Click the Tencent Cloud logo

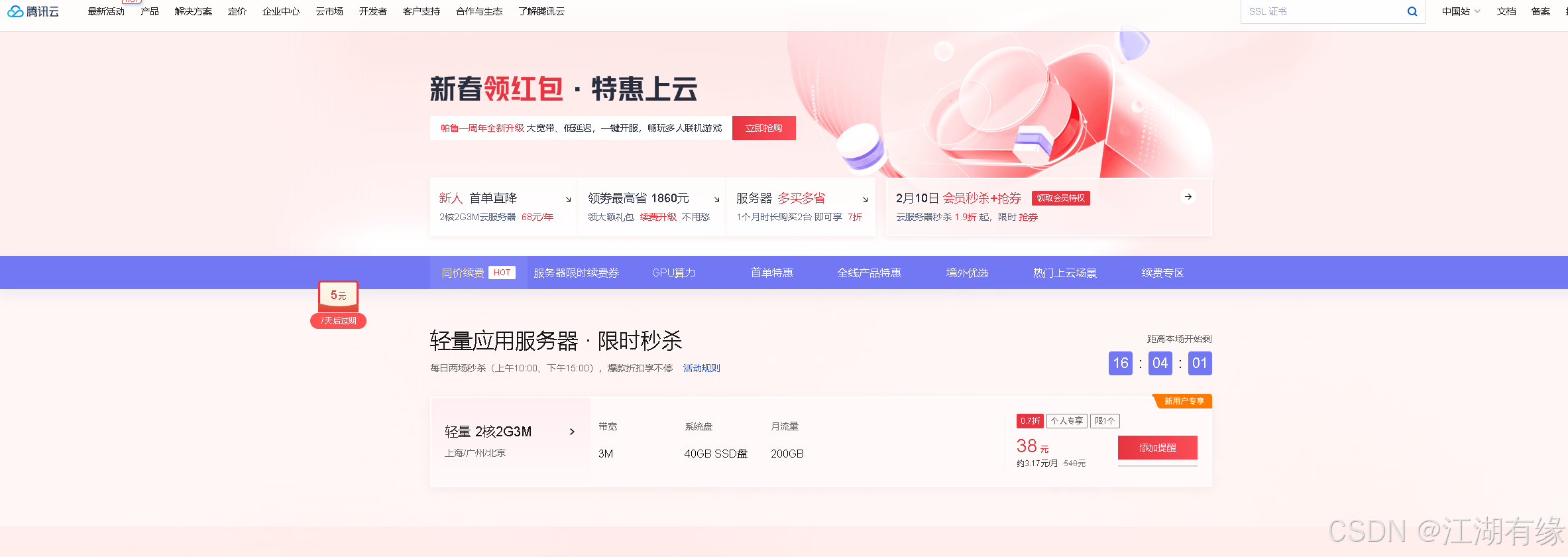click(33, 11)
